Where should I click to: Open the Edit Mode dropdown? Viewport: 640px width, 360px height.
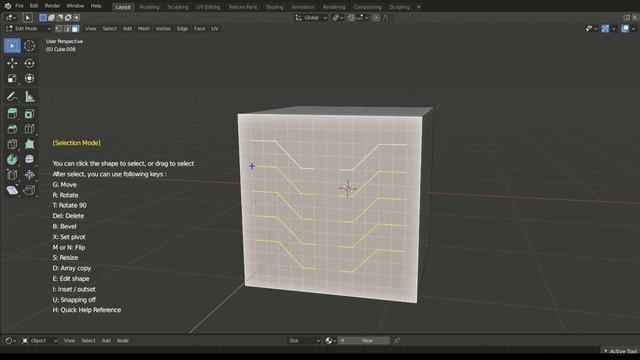(x=28, y=29)
